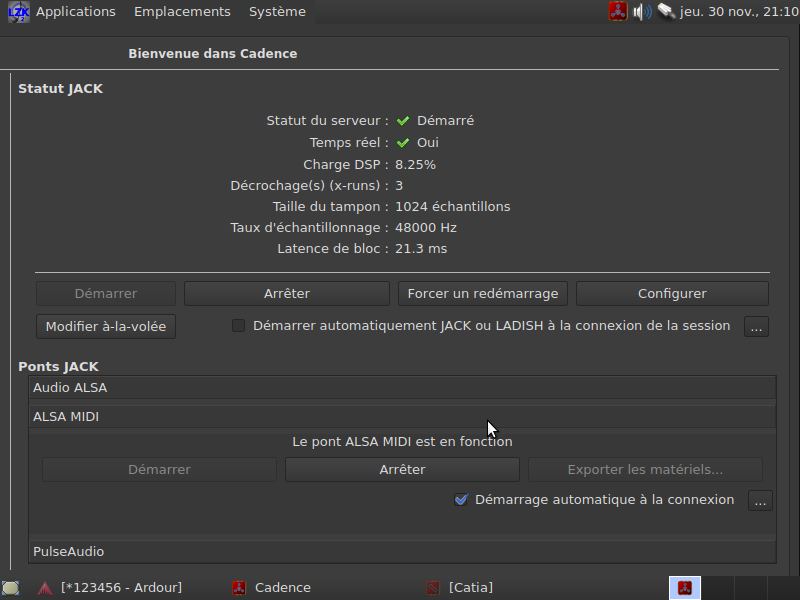Collapse the ALSA MIDI bridge section
This screenshot has height=600, width=800.
coord(403,417)
